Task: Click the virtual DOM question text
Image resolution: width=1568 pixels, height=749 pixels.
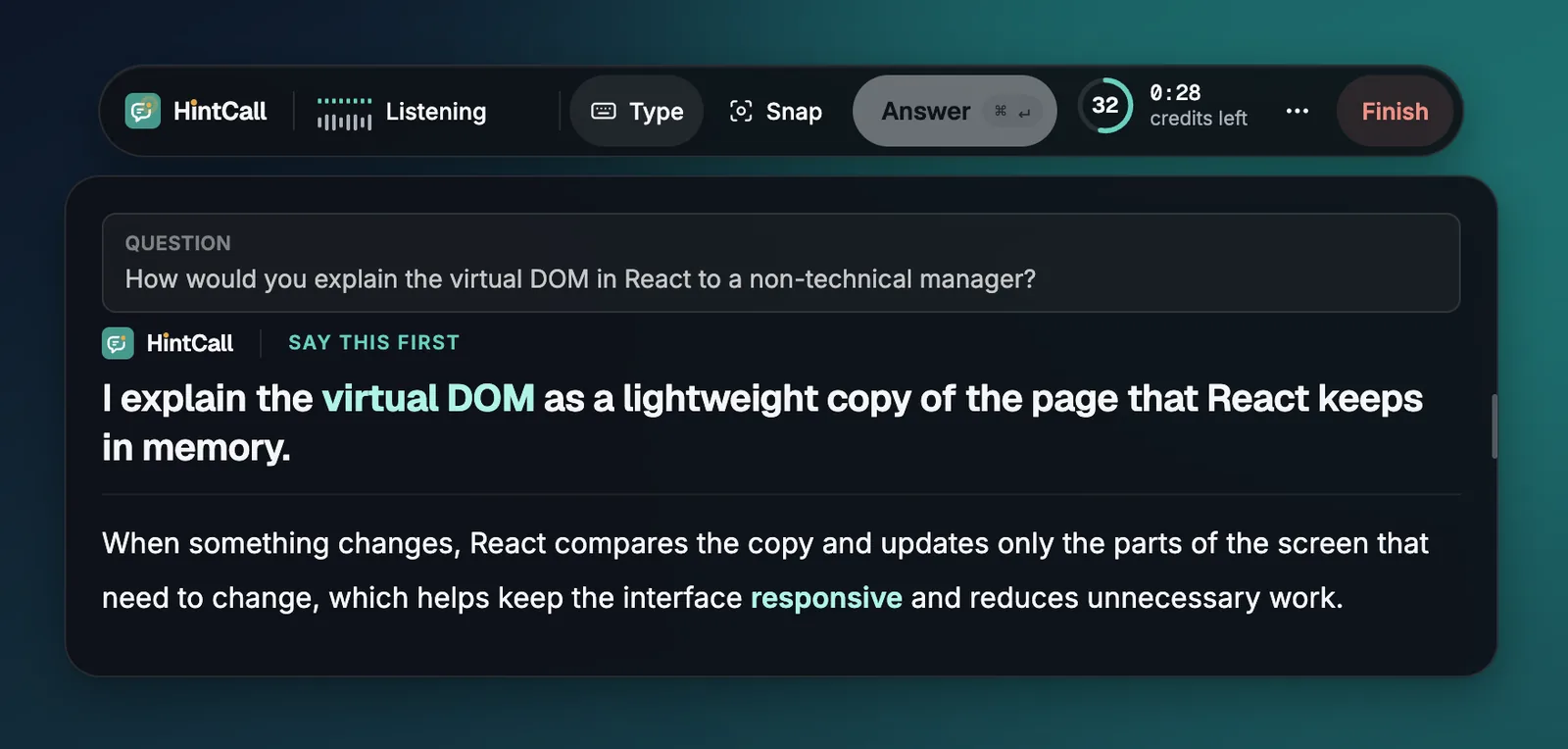Action: tap(580, 279)
